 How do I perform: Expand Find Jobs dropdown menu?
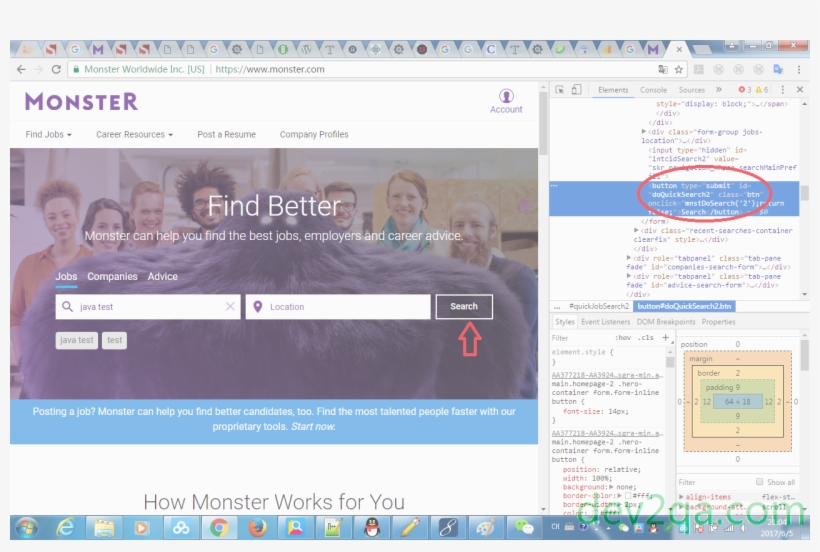[49, 134]
